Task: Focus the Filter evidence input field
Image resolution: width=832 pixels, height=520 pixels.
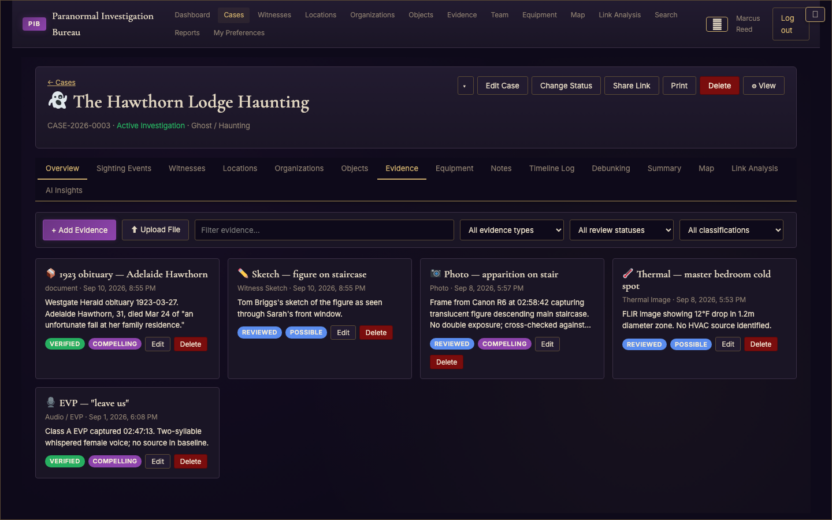Action: click(x=324, y=230)
